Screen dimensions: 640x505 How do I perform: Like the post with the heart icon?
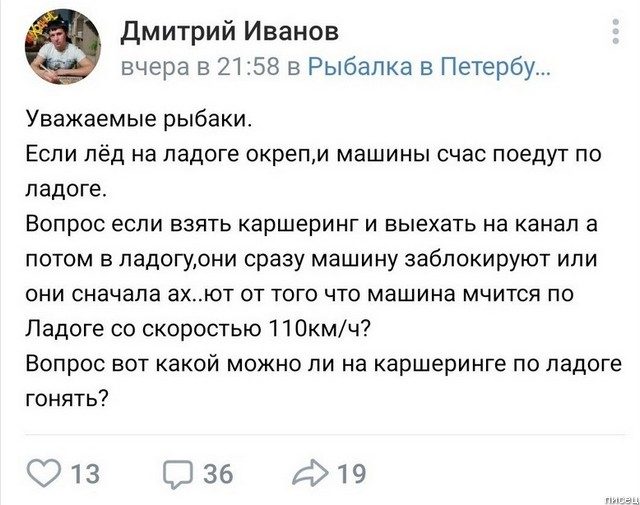click(45, 470)
